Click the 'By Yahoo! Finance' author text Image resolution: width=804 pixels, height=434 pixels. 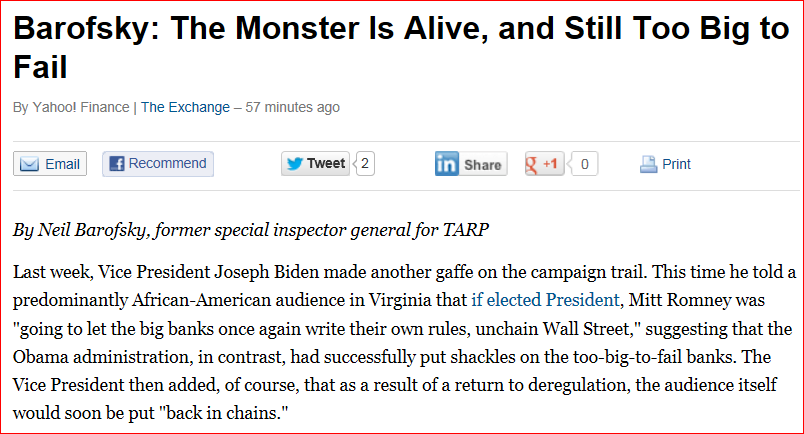(x=71, y=107)
